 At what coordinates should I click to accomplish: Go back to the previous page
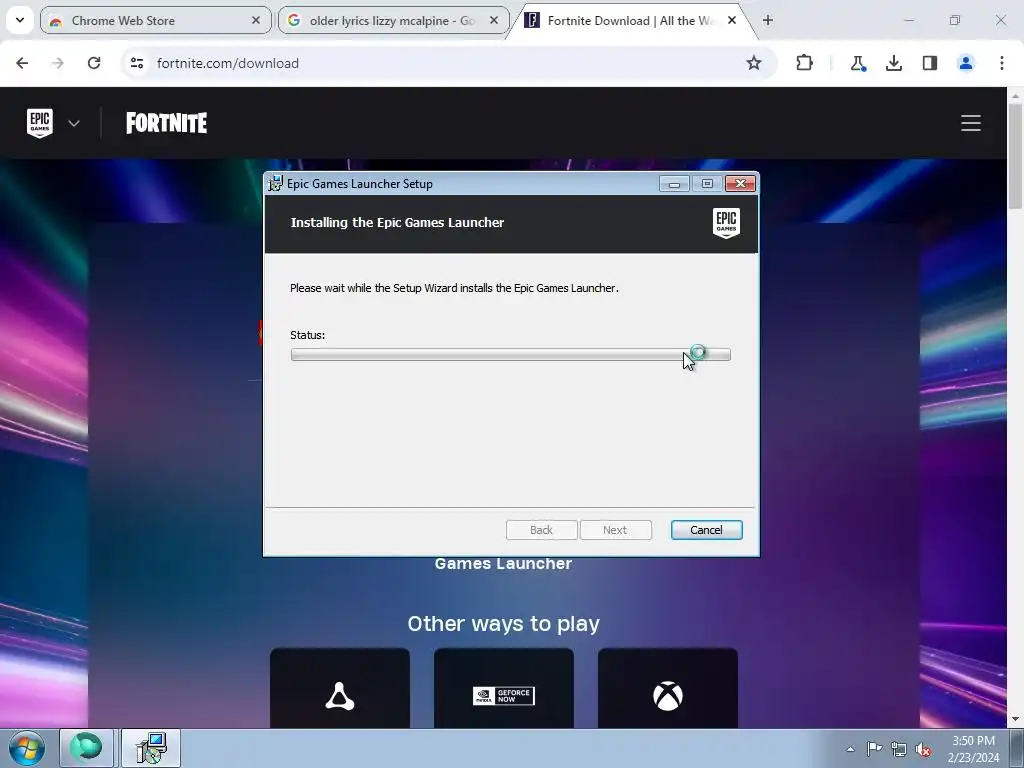click(22, 63)
